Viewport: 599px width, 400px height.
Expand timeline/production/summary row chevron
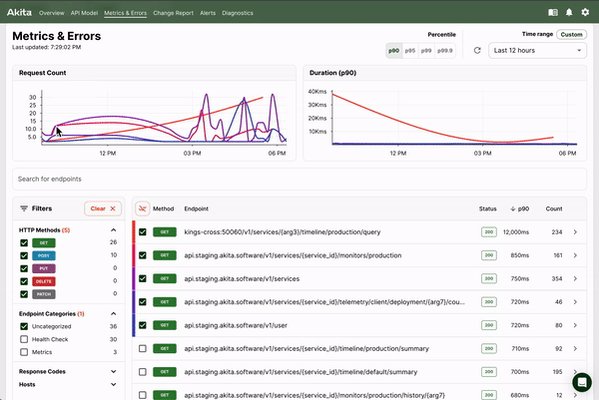(x=575, y=348)
